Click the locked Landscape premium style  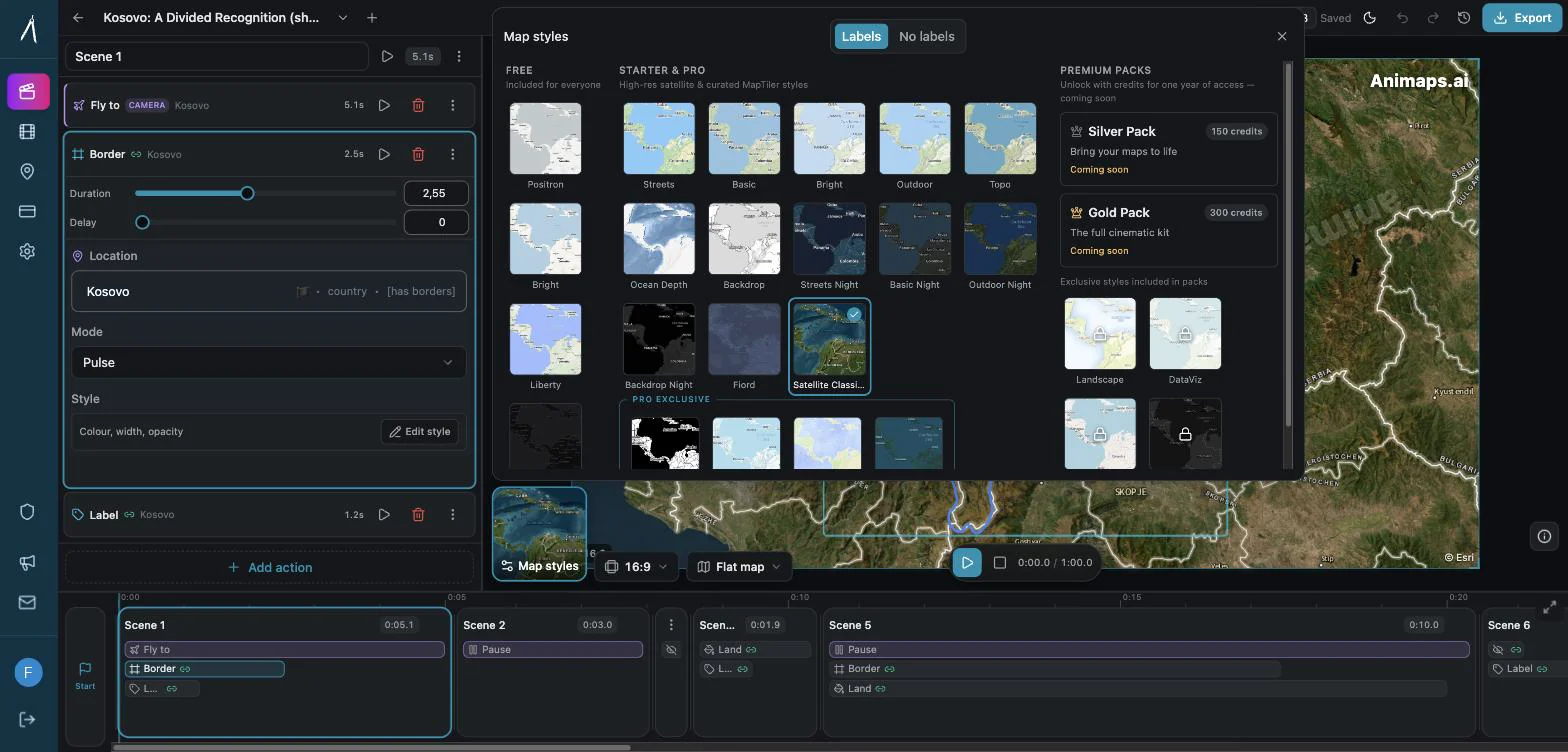[x=1100, y=341]
